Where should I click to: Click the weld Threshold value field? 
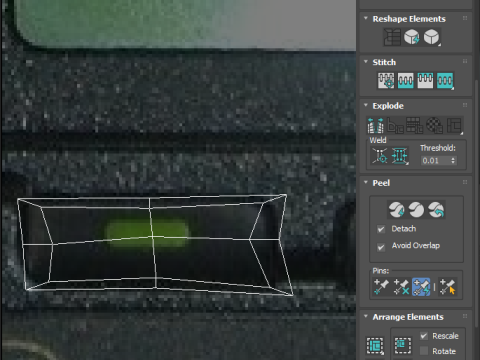[x=435, y=161]
